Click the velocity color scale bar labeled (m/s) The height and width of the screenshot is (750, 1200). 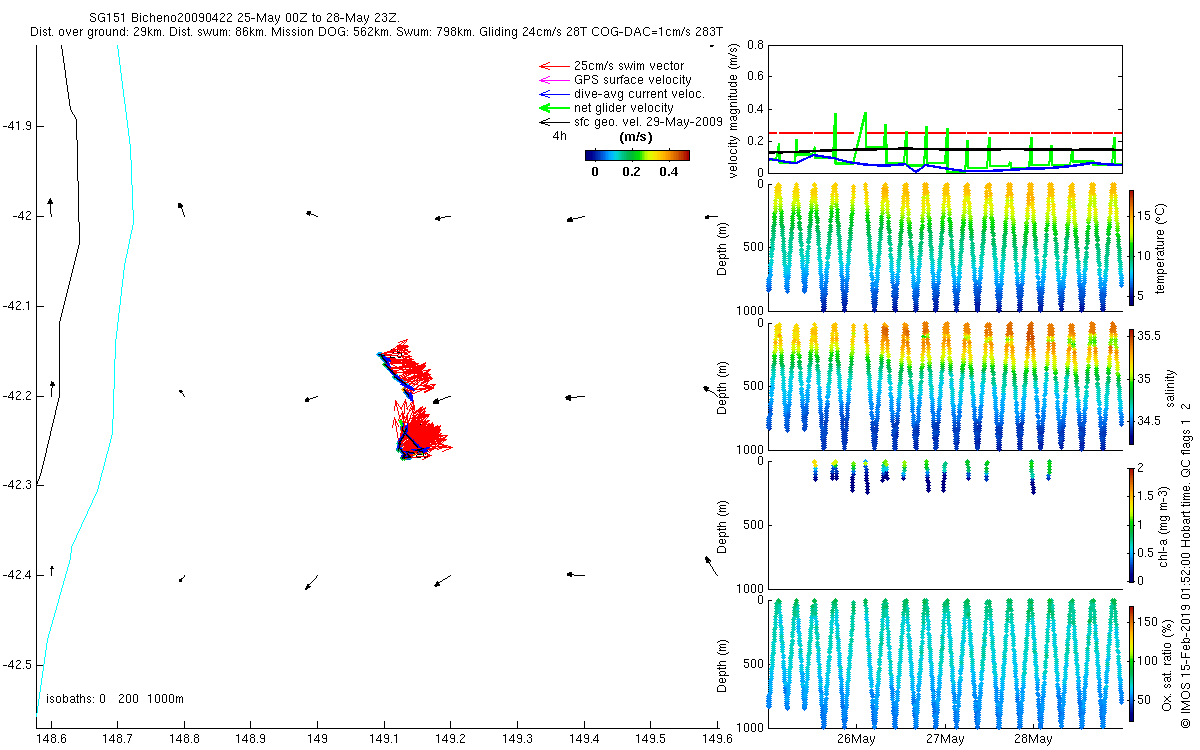(x=637, y=155)
